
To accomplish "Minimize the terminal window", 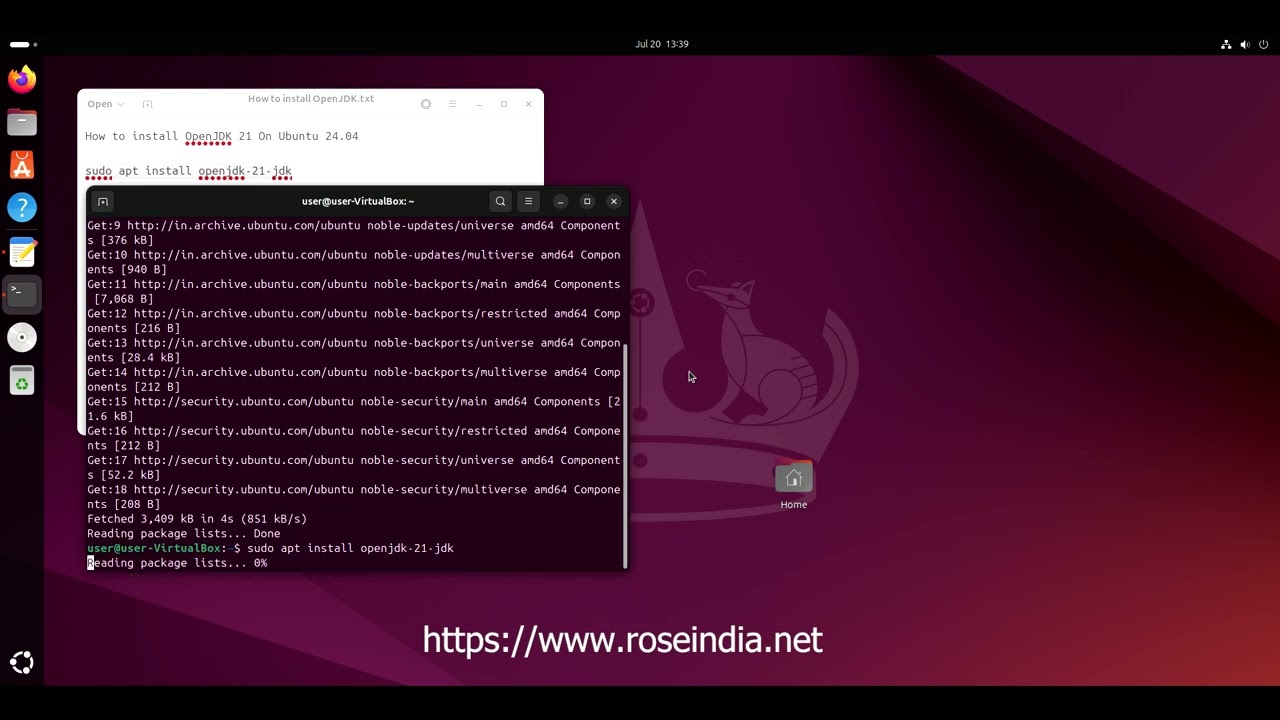I will (560, 201).
